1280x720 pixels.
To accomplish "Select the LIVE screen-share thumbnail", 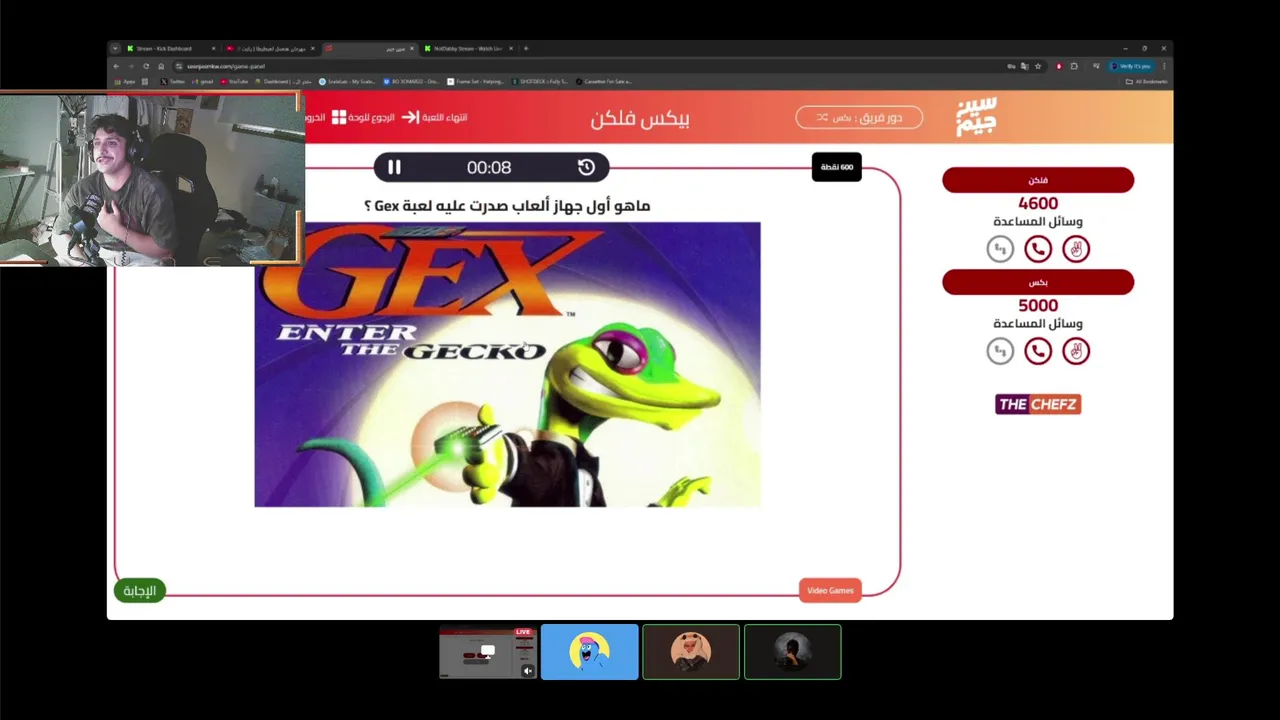I will click(x=487, y=652).
